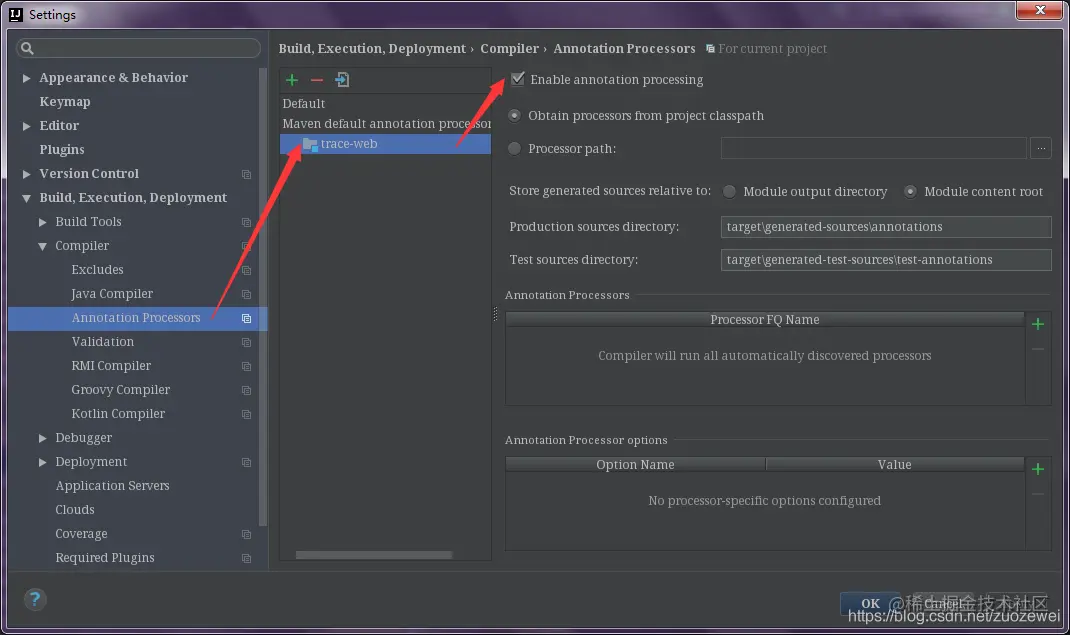
Task: Open Application Servers settings
Action: tap(113, 486)
